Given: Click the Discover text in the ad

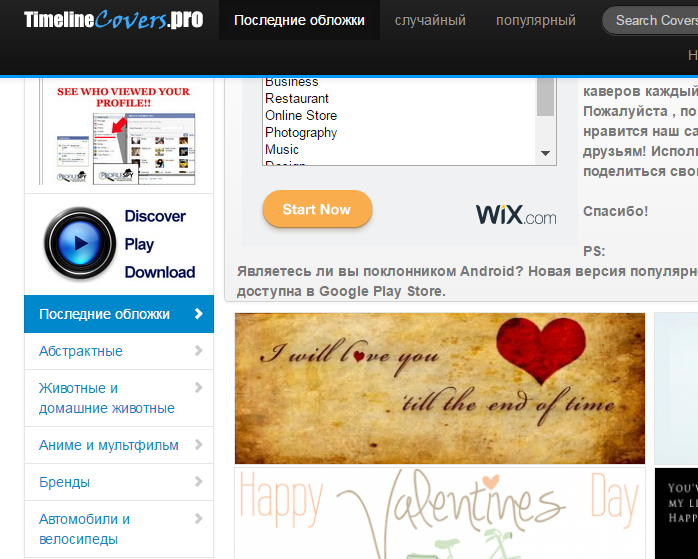Looking at the screenshot, I should pyautogui.click(x=155, y=216).
